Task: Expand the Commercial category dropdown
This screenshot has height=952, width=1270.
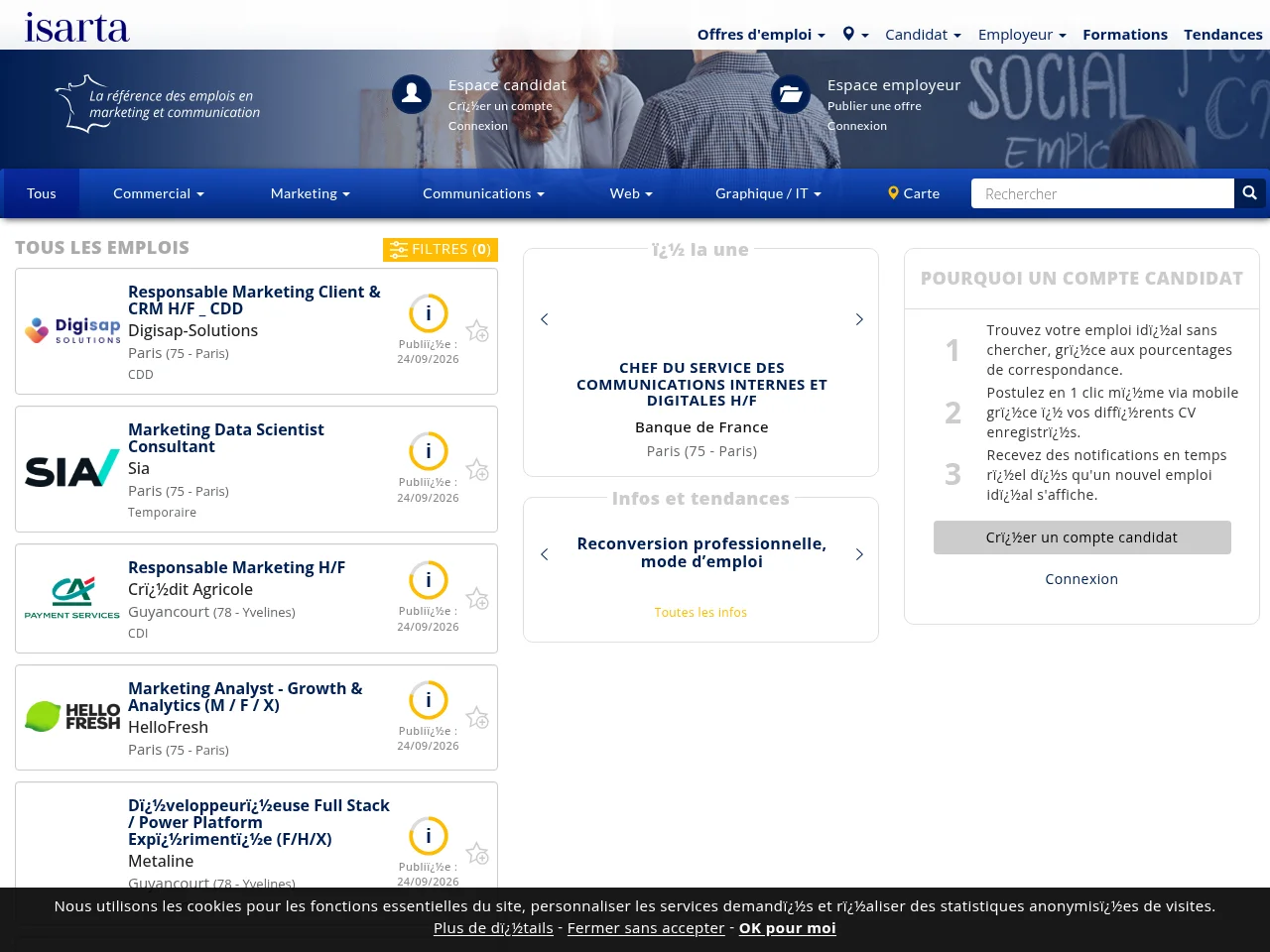Action: click(159, 193)
